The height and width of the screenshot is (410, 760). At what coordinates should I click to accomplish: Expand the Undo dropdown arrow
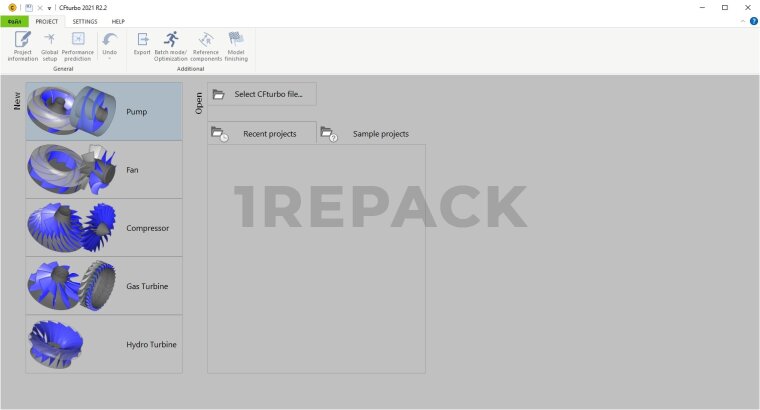pos(109,58)
